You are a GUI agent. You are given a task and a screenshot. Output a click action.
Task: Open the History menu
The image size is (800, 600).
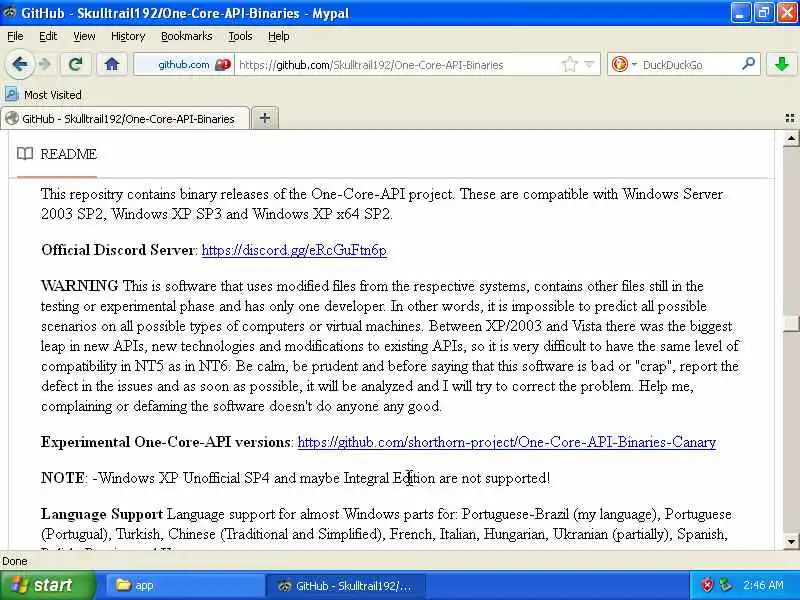click(128, 36)
